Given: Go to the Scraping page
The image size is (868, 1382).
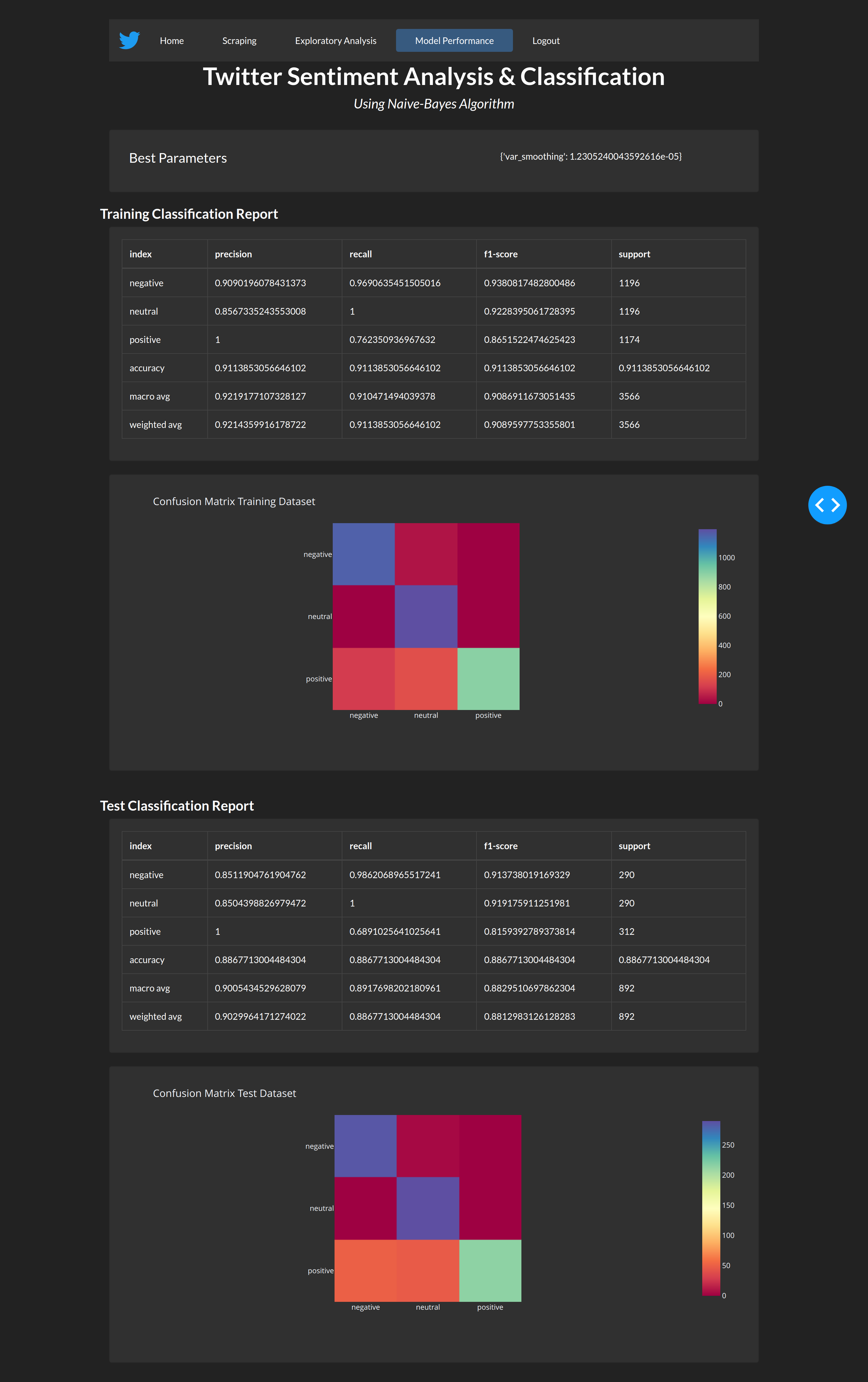Looking at the screenshot, I should tap(239, 41).
